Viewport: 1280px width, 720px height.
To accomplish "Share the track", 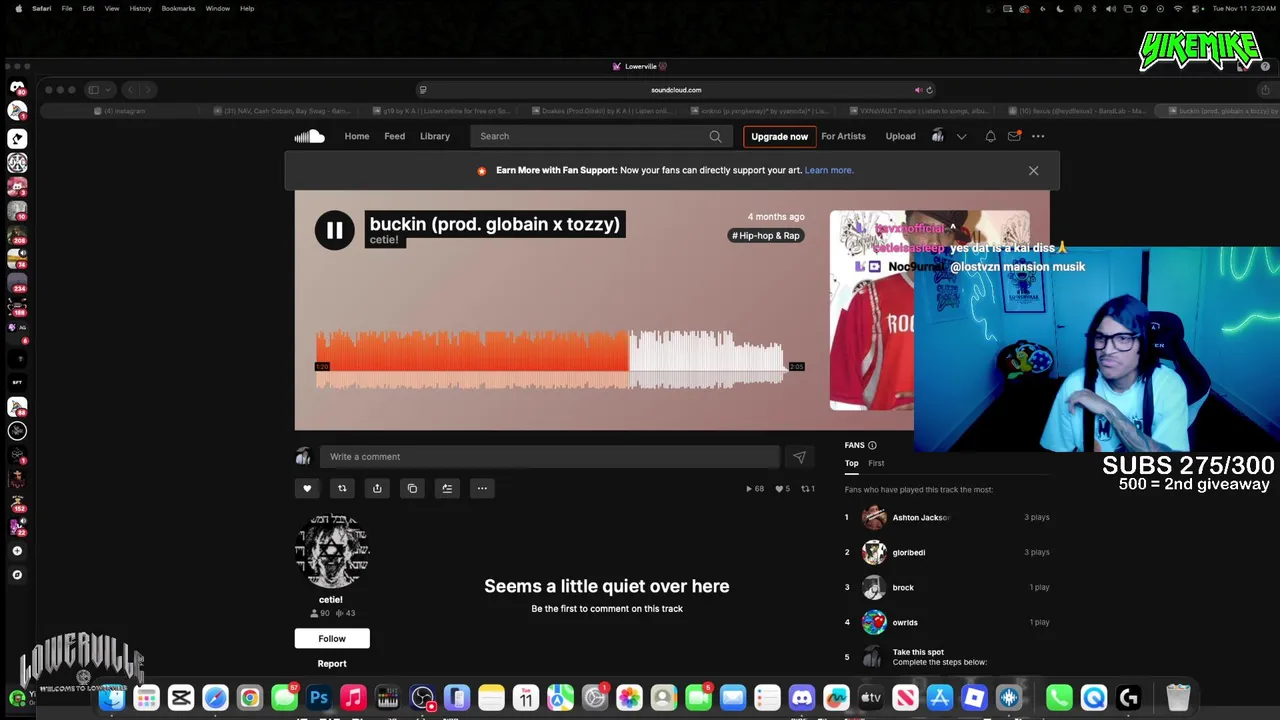I will tap(377, 488).
